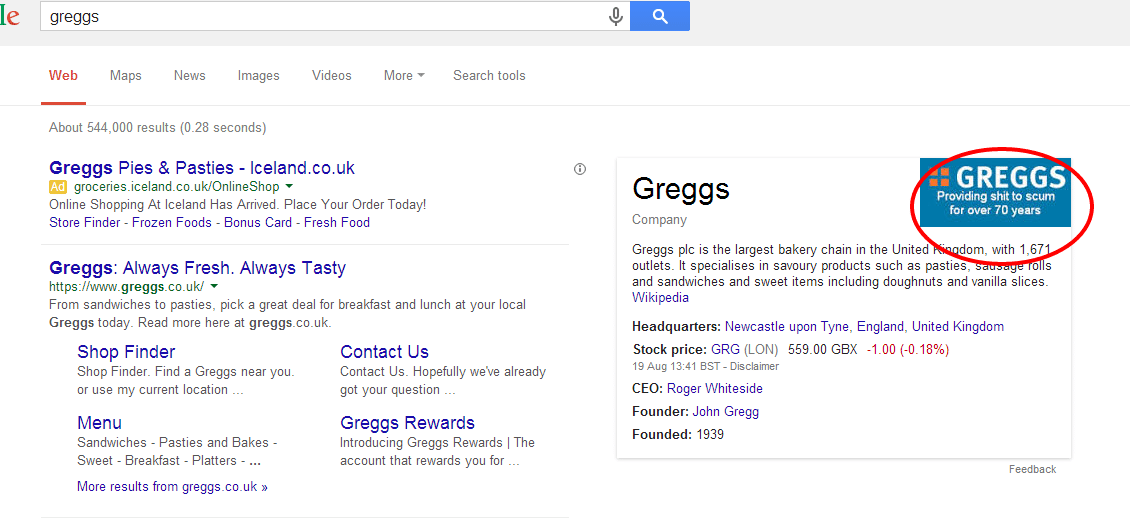This screenshot has width=1130, height=521.
Task: Open Greggs: Always Fresh. Always Tasty result
Action: [x=197, y=268]
